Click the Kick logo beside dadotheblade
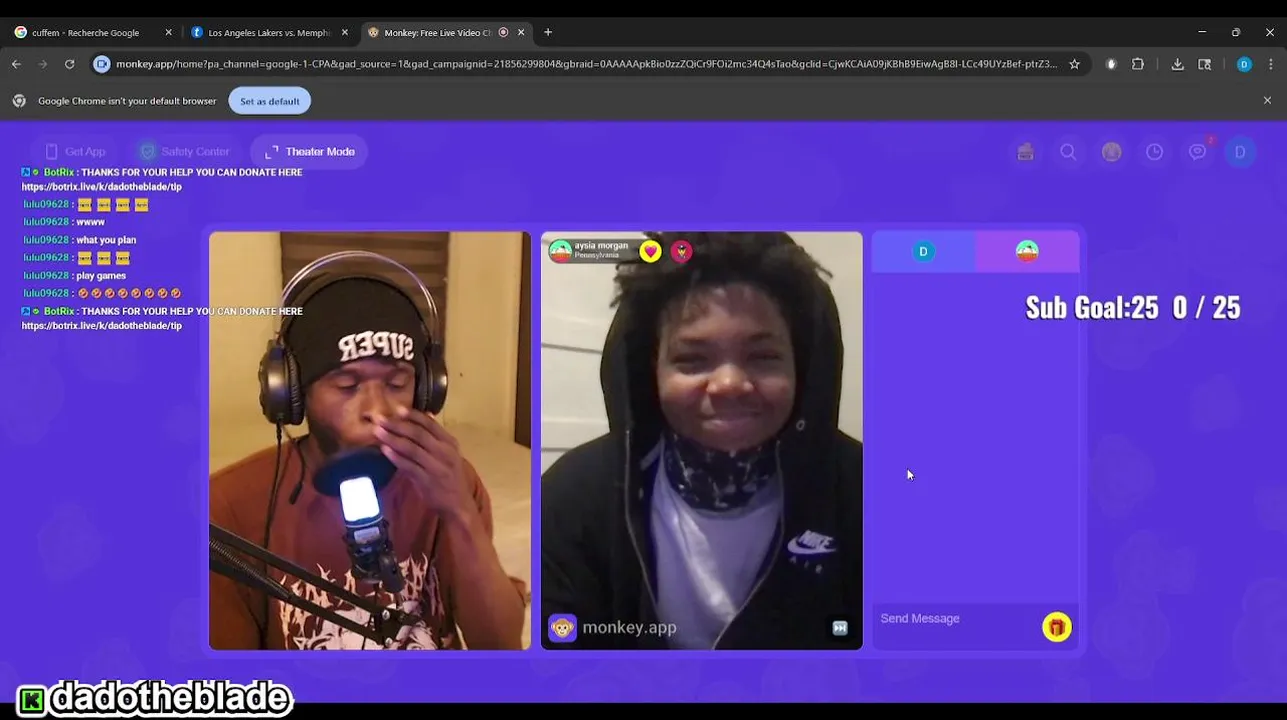1287x720 pixels. coord(32,700)
